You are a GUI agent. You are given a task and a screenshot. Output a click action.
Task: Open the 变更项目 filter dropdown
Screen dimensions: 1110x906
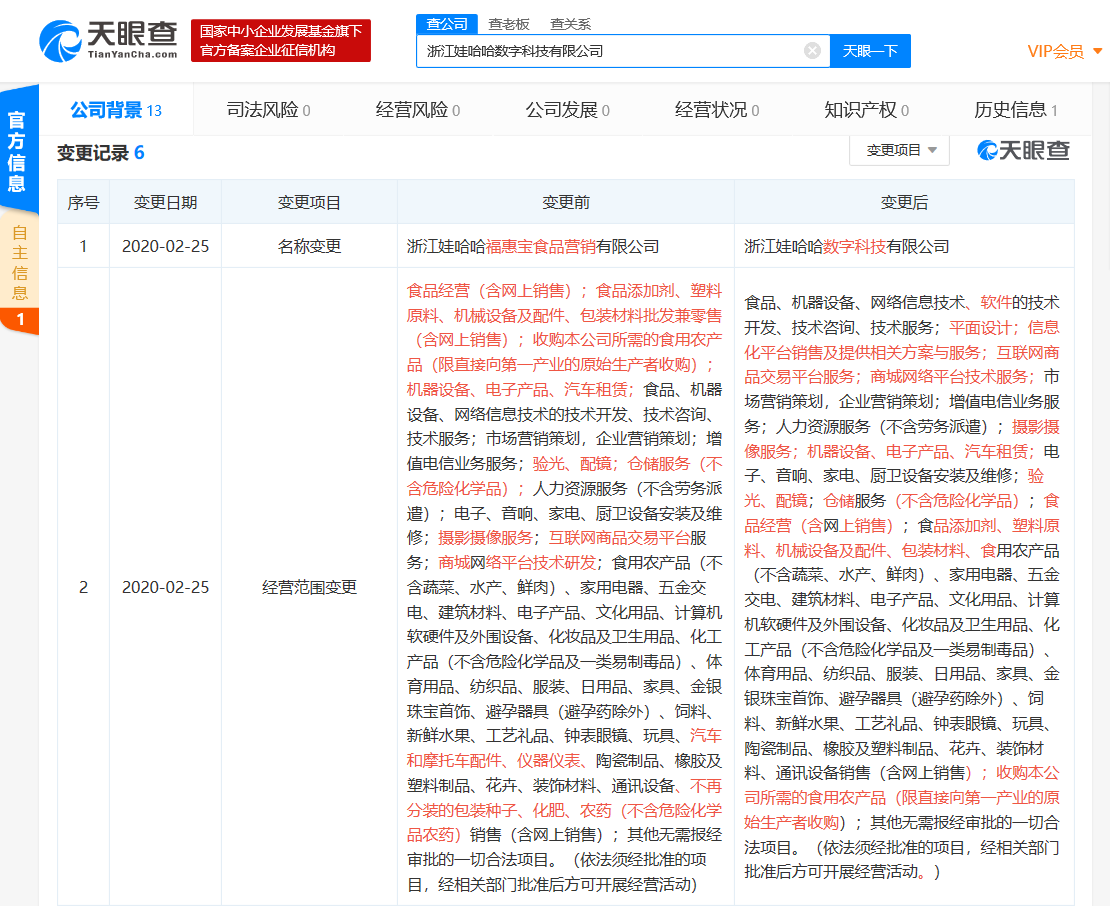pyautogui.click(x=900, y=150)
